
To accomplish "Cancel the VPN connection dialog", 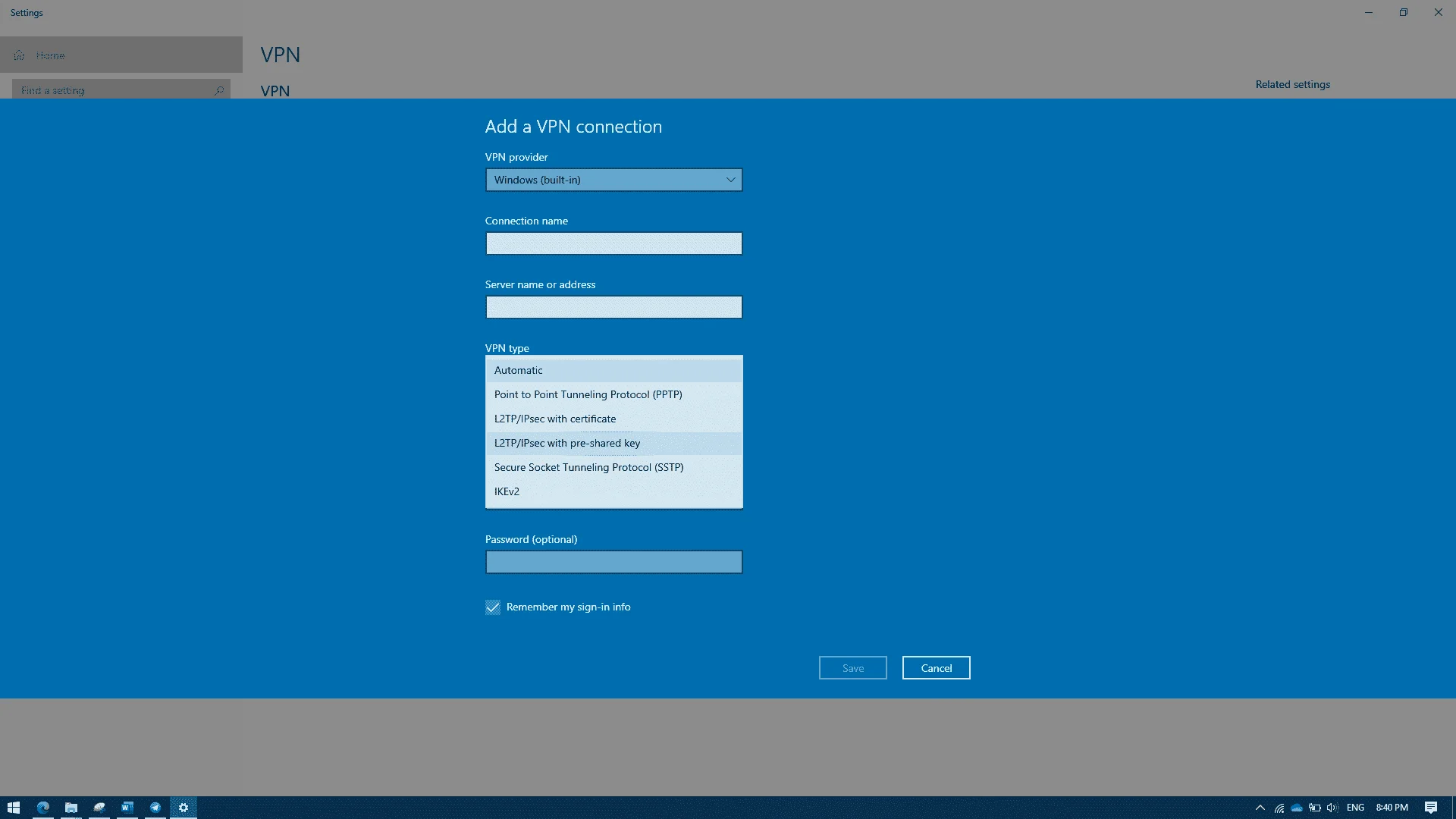I will pyautogui.click(x=937, y=668).
